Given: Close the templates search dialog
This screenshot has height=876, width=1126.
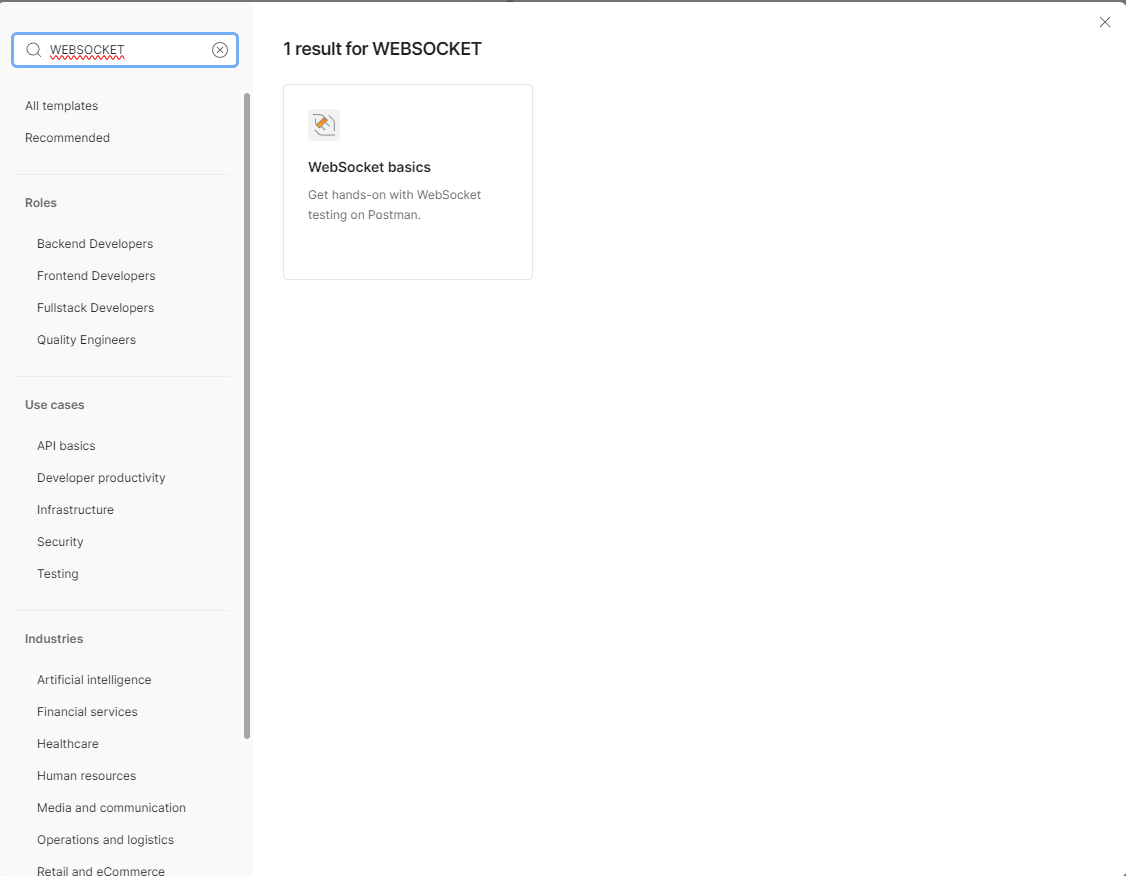Looking at the screenshot, I should click(1104, 21).
